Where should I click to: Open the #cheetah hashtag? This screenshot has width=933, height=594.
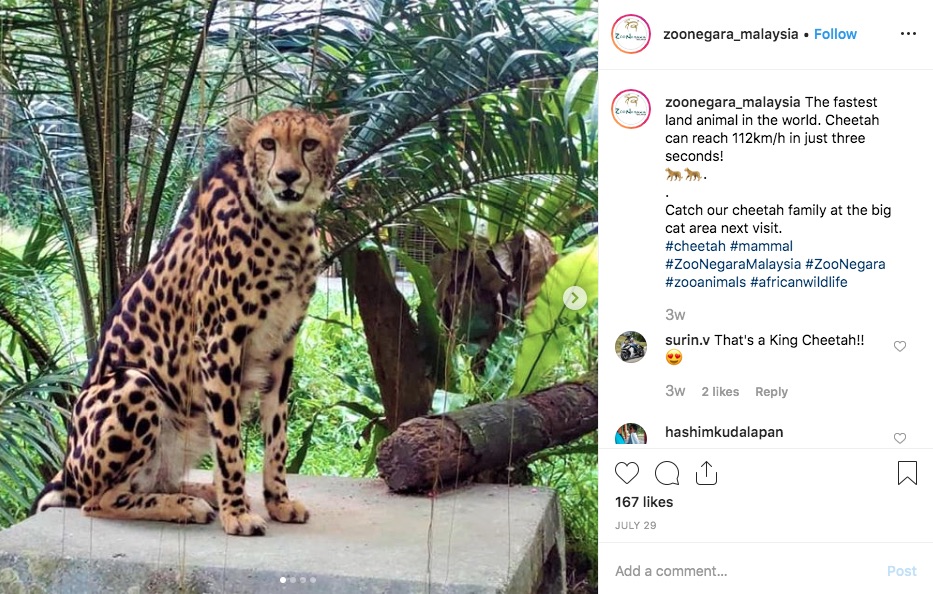click(694, 246)
